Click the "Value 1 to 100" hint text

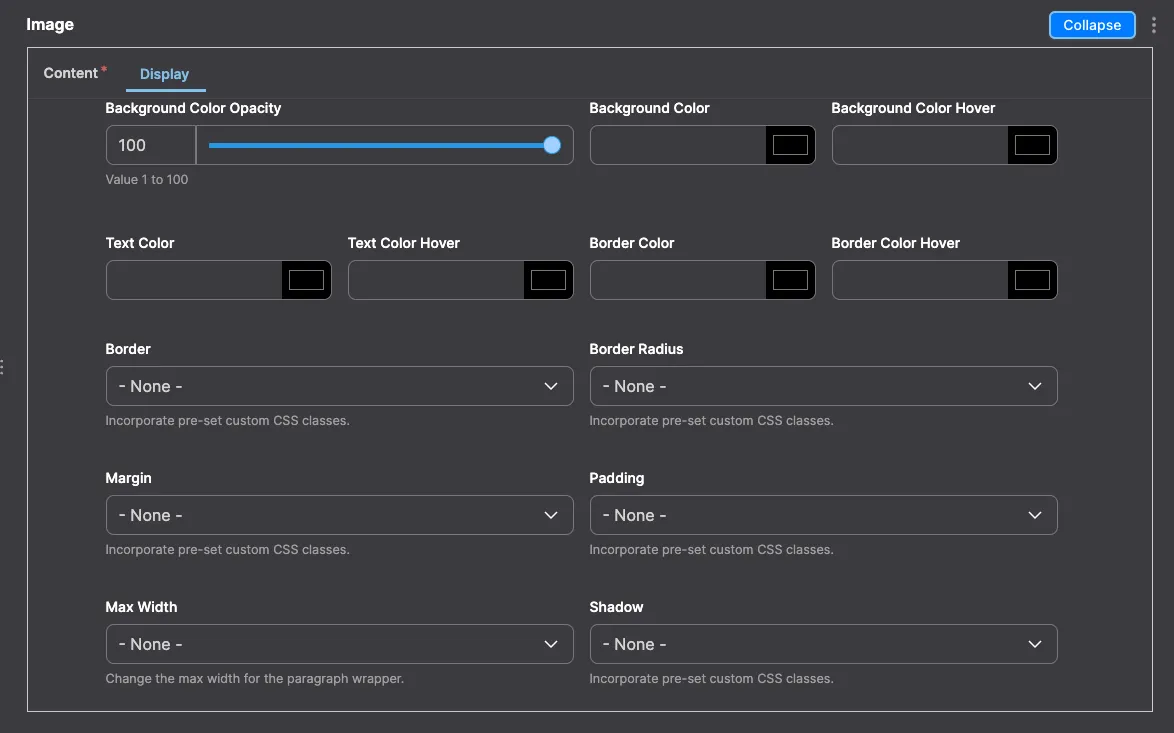(147, 180)
